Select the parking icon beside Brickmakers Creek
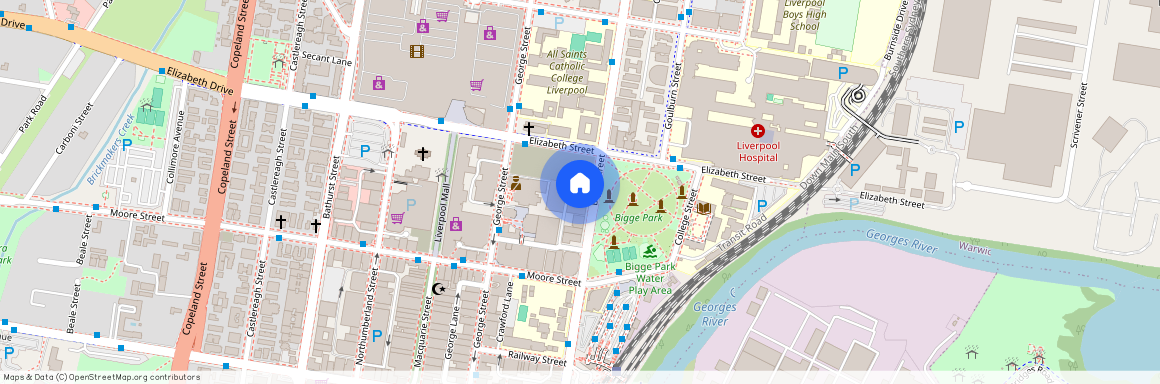 coord(127,144)
